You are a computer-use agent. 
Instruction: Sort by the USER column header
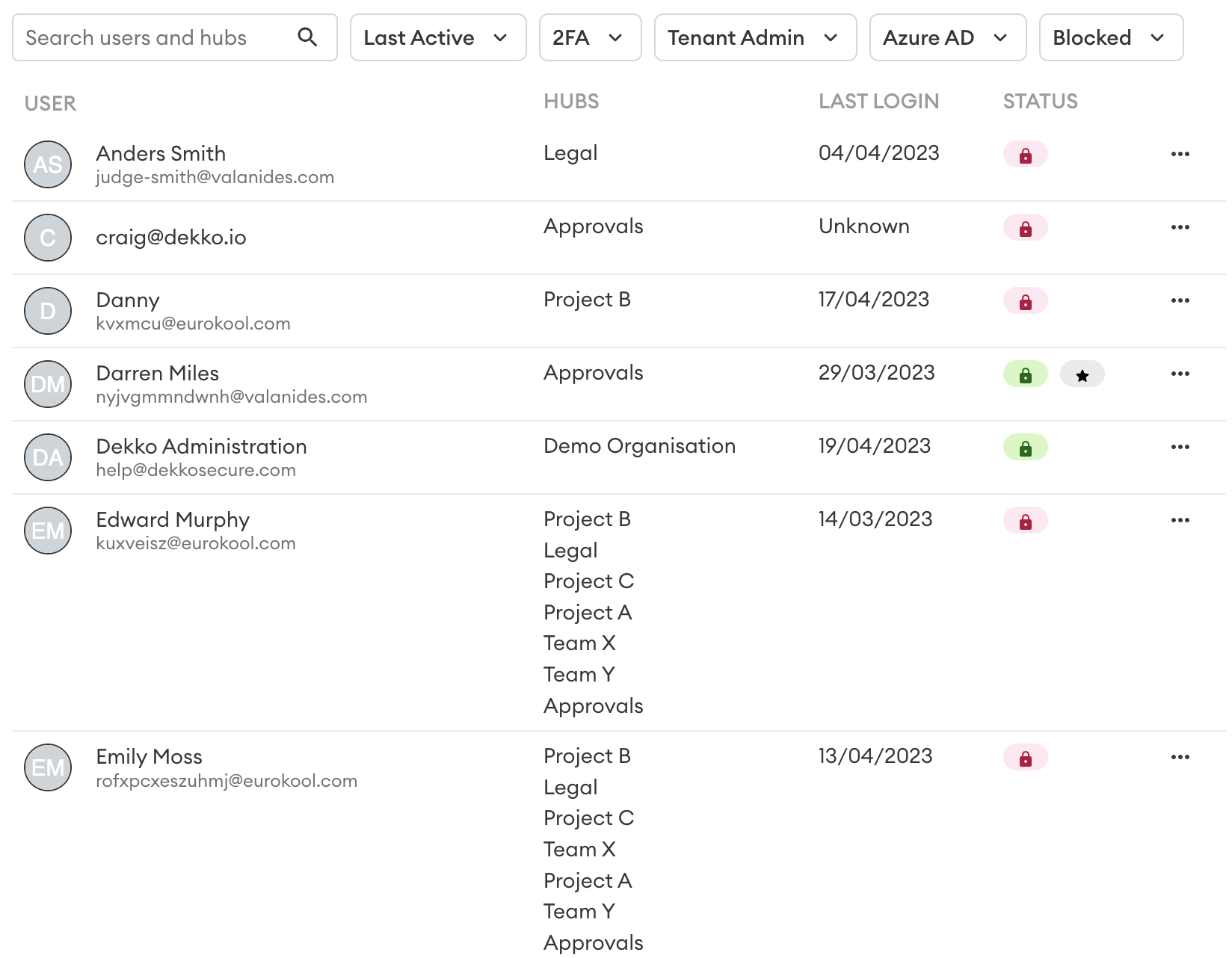pyautogui.click(x=50, y=103)
